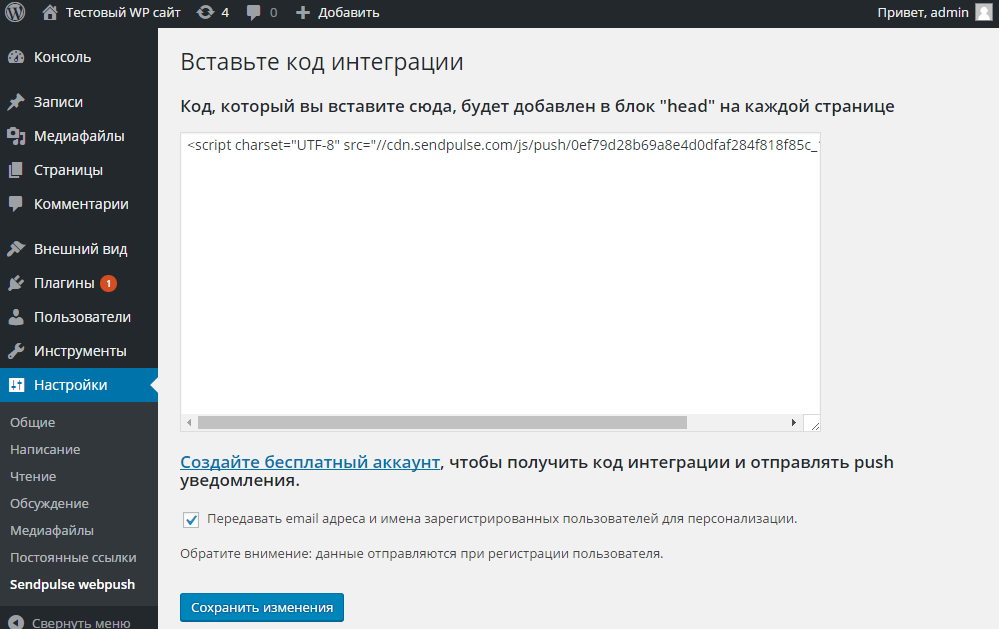Toggle the email and names personalization checkbox

tap(191, 520)
